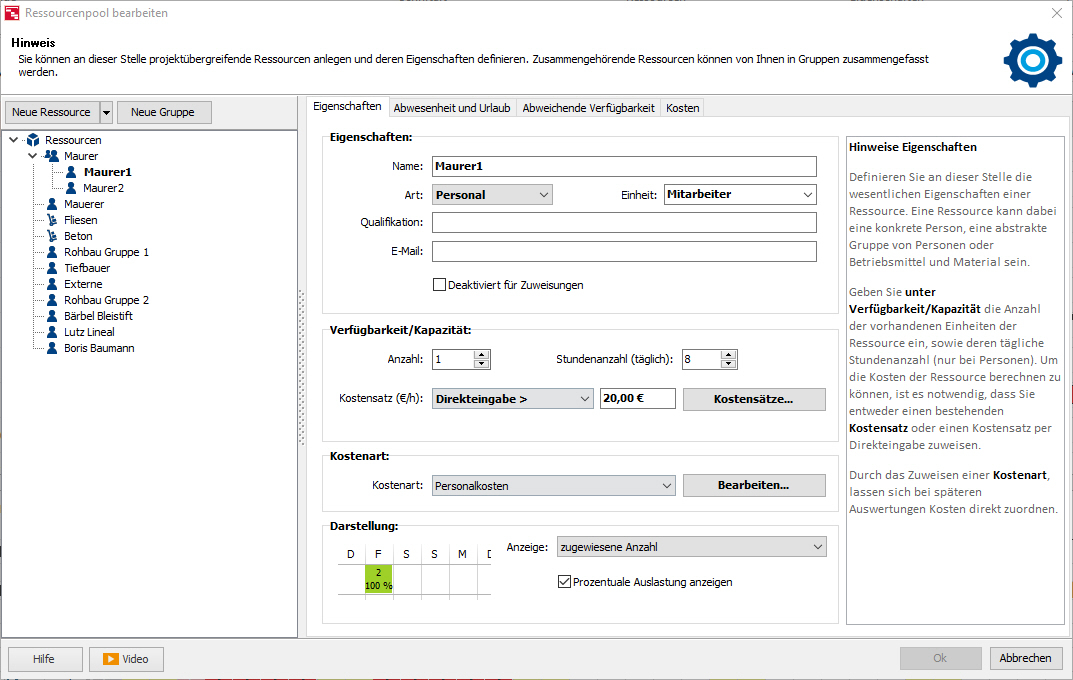Click the Neue Gruppe button
Screen dimensions: 1073x680
[x=164, y=112]
